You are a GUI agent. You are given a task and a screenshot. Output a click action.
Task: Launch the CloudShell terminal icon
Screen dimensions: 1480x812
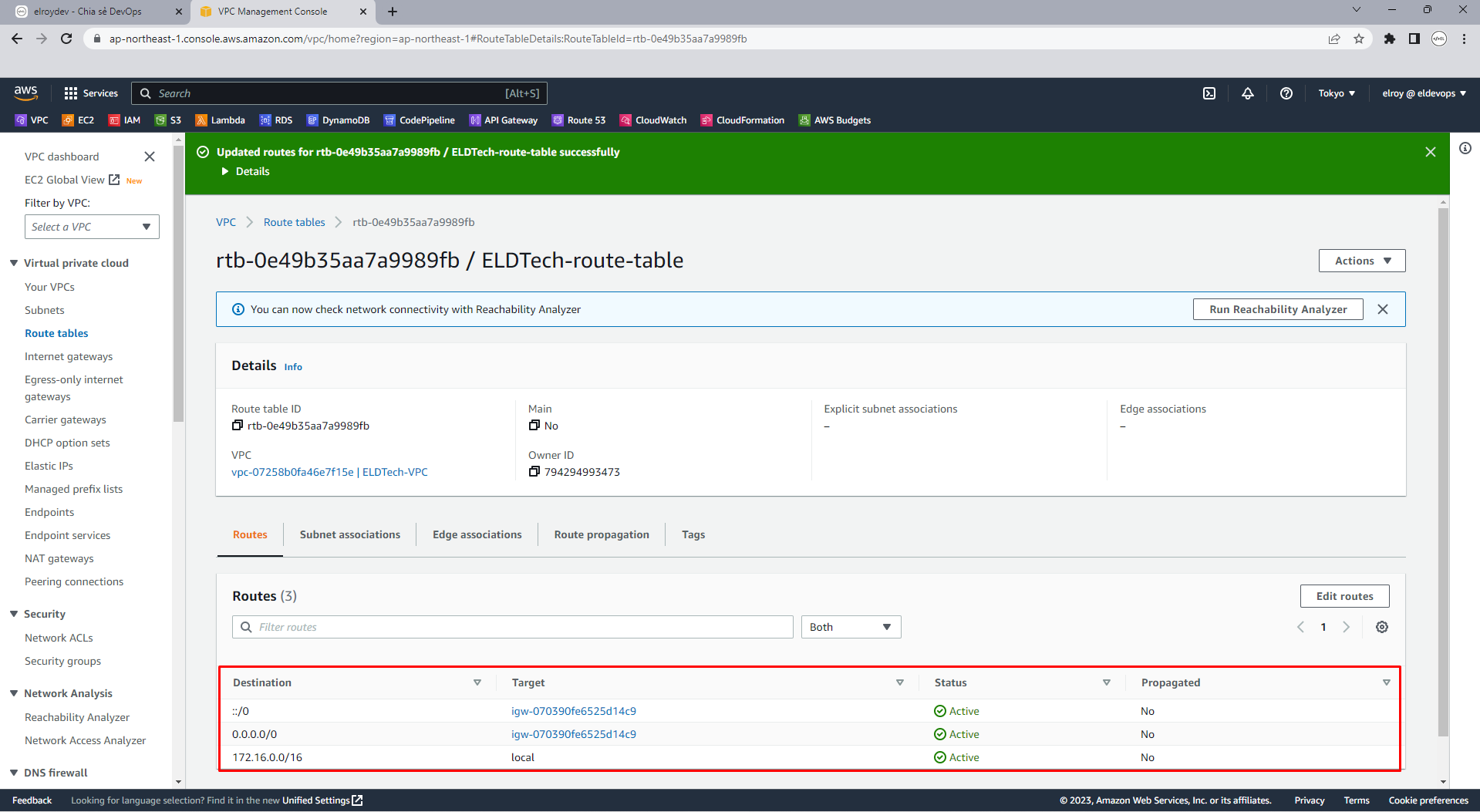coord(1209,93)
